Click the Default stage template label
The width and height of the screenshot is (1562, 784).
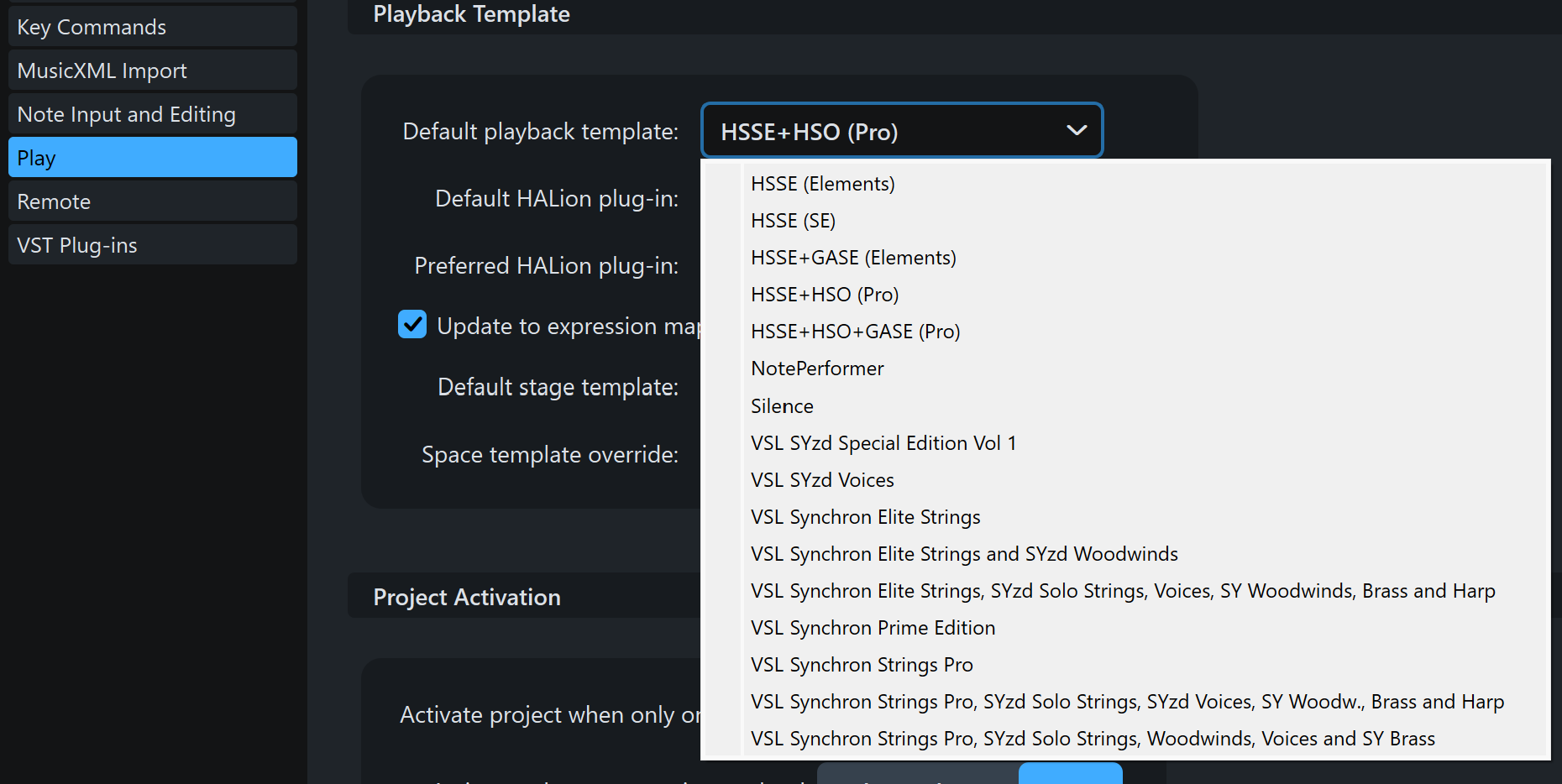[558, 387]
